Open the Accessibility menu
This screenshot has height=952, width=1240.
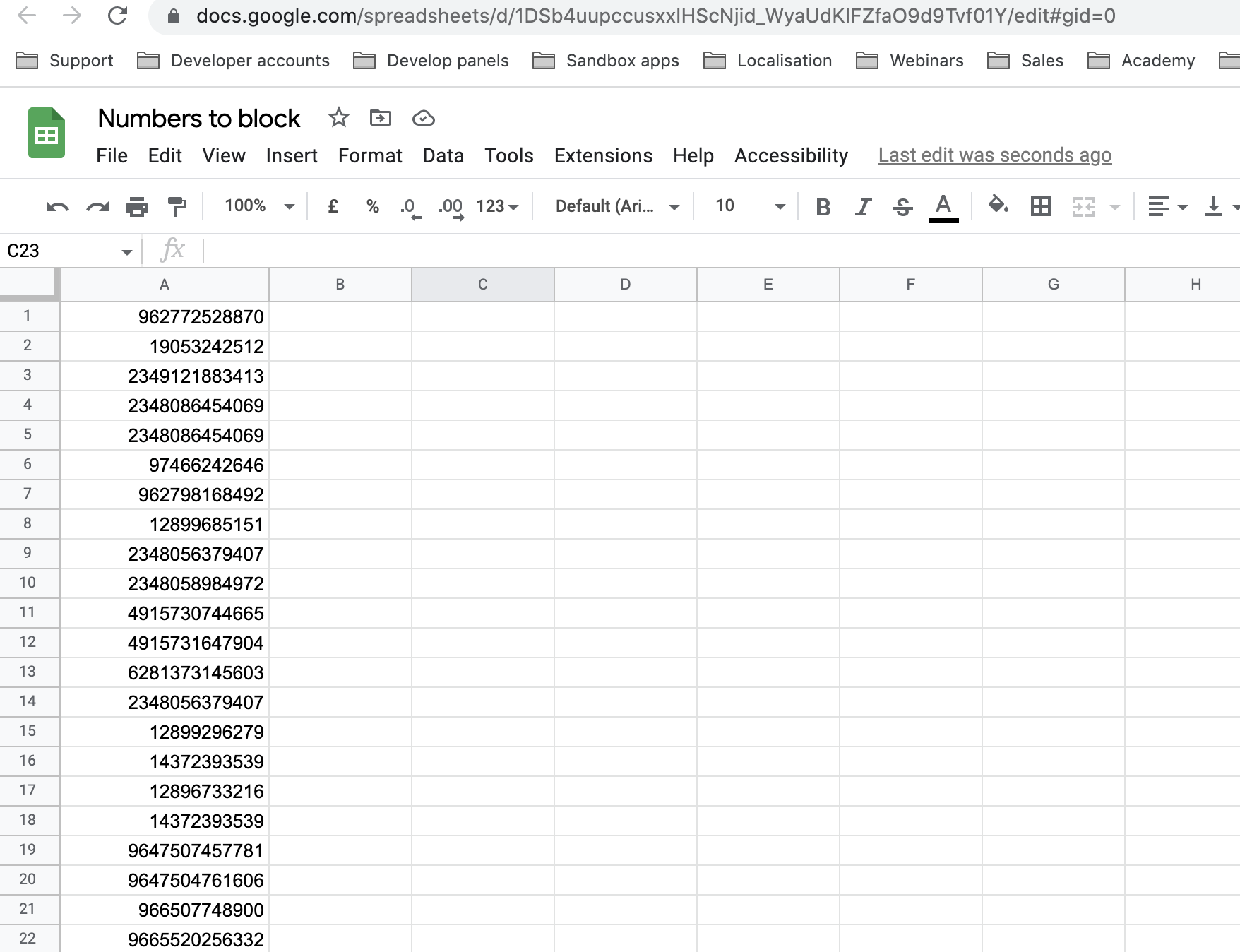(x=791, y=155)
